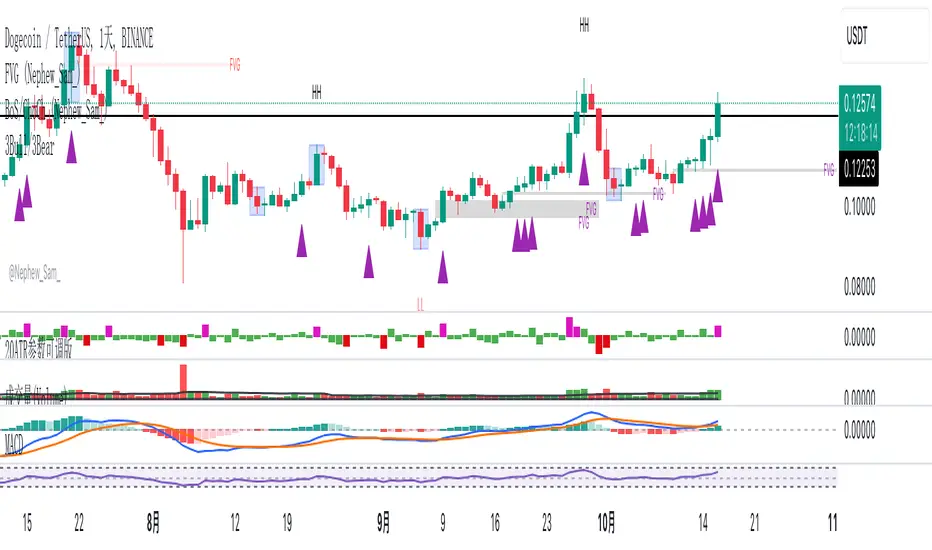Select the BoS/ChoCh (Nephew_Sam_) indicator legend
The width and height of the screenshot is (932, 550).
click(x=56, y=111)
